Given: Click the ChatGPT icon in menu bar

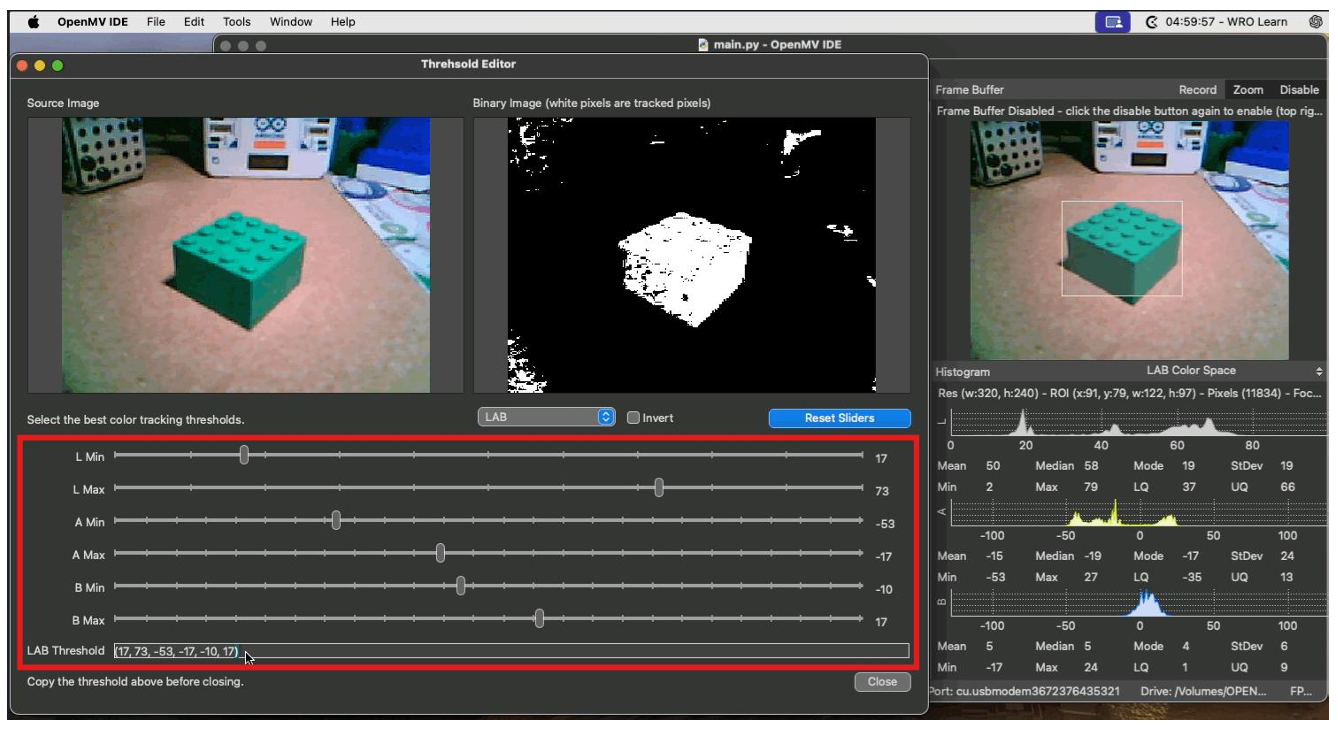Looking at the screenshot, I should tap(1316, 22).
